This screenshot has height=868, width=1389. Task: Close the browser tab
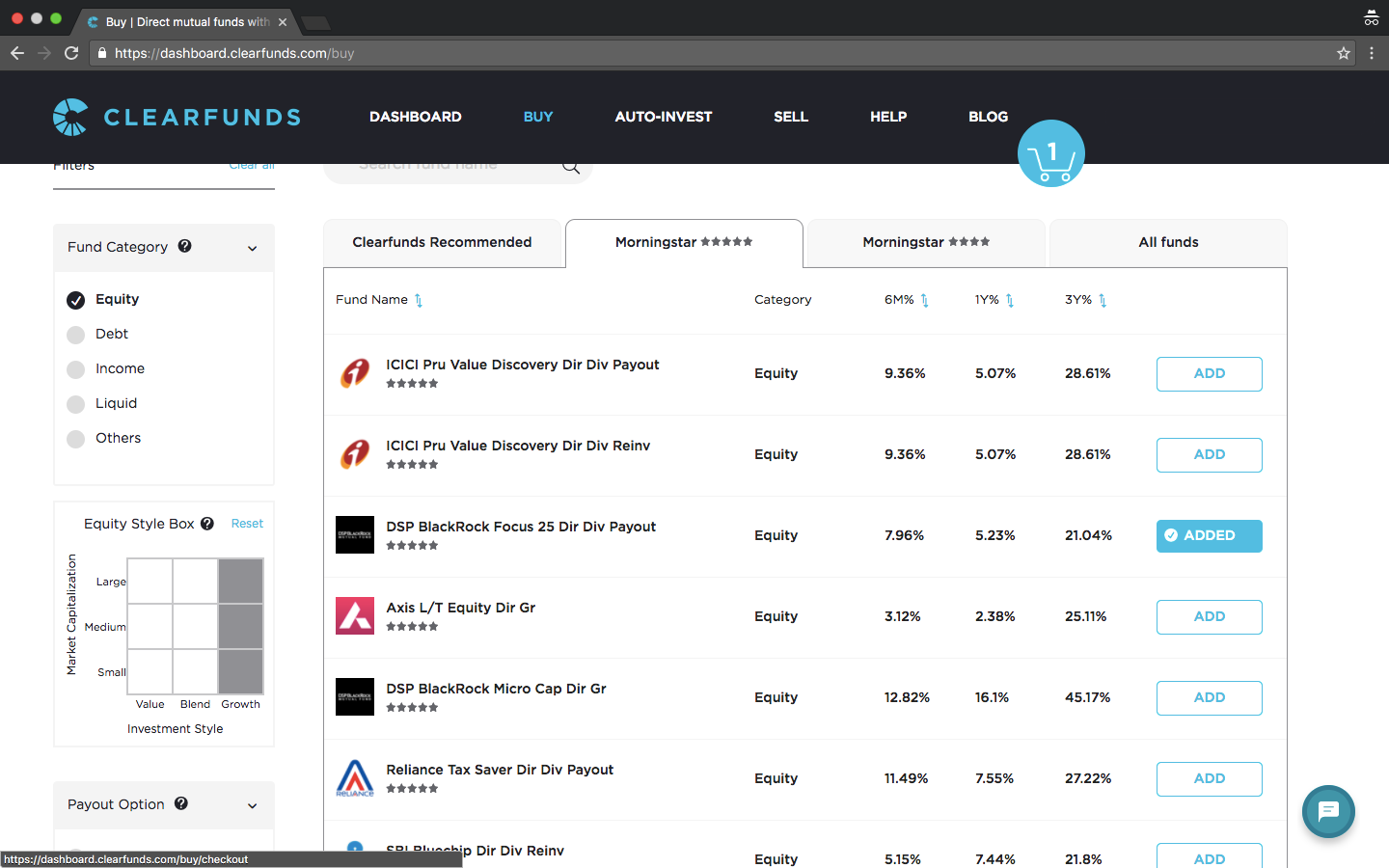pos(283,22)
